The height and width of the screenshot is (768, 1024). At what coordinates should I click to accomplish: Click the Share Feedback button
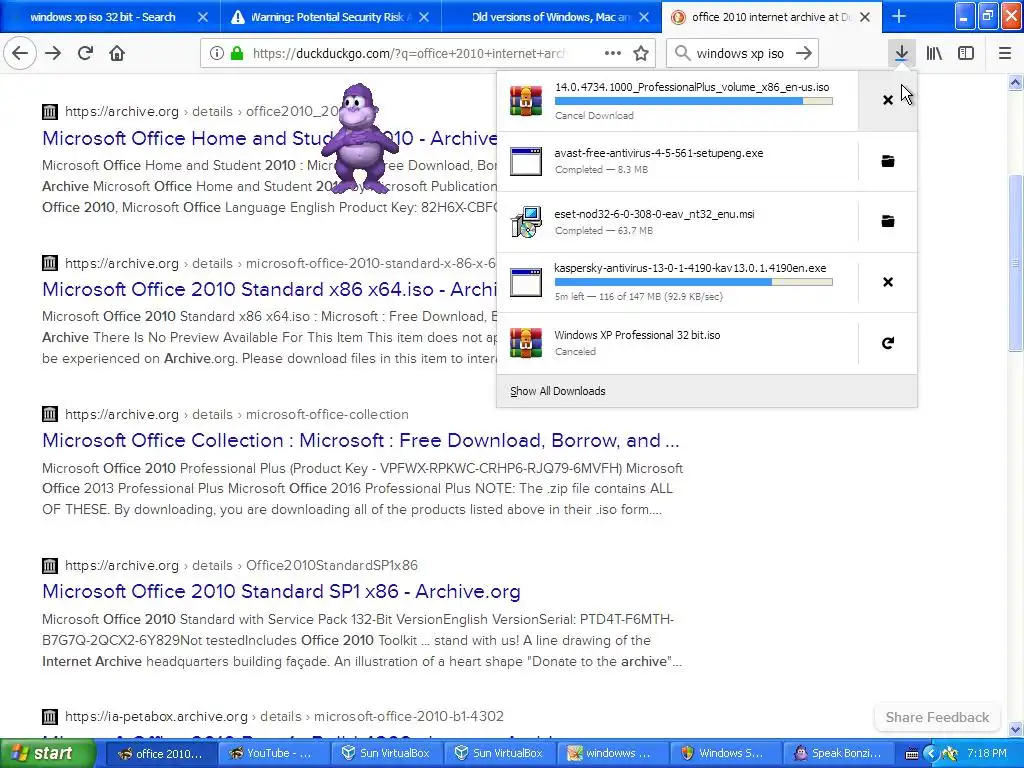coord(937,717)
